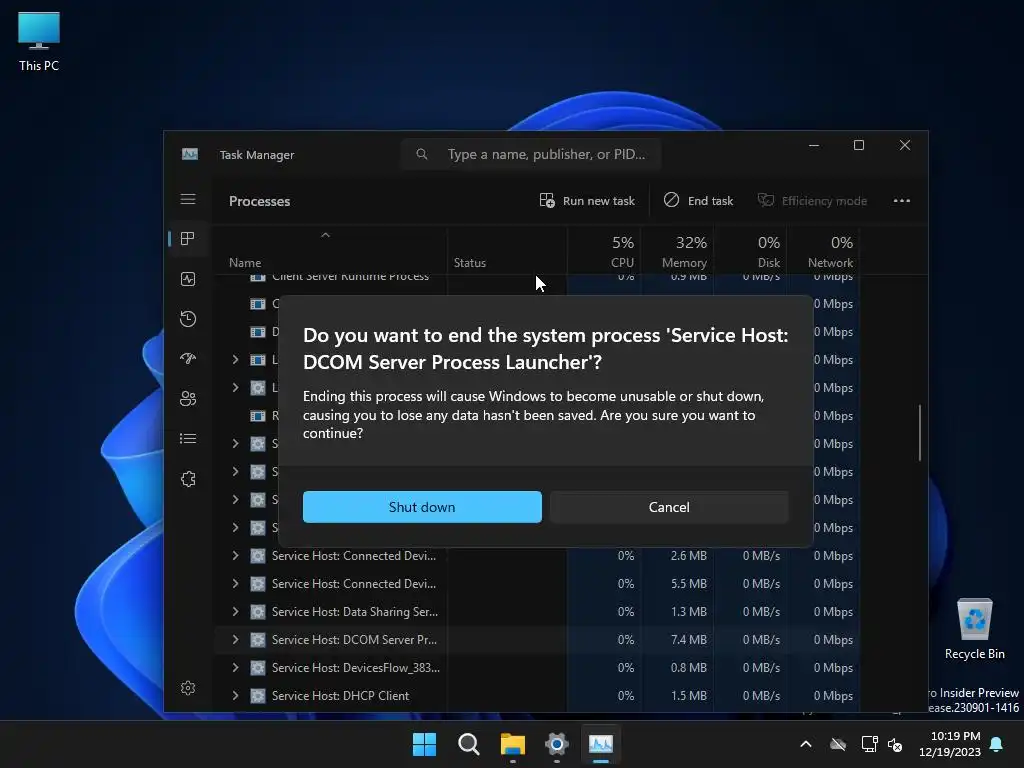The height and width of the screenshot is (768, 1024).
Task: Open the Performance sidebar page
Action: [188, 280]
